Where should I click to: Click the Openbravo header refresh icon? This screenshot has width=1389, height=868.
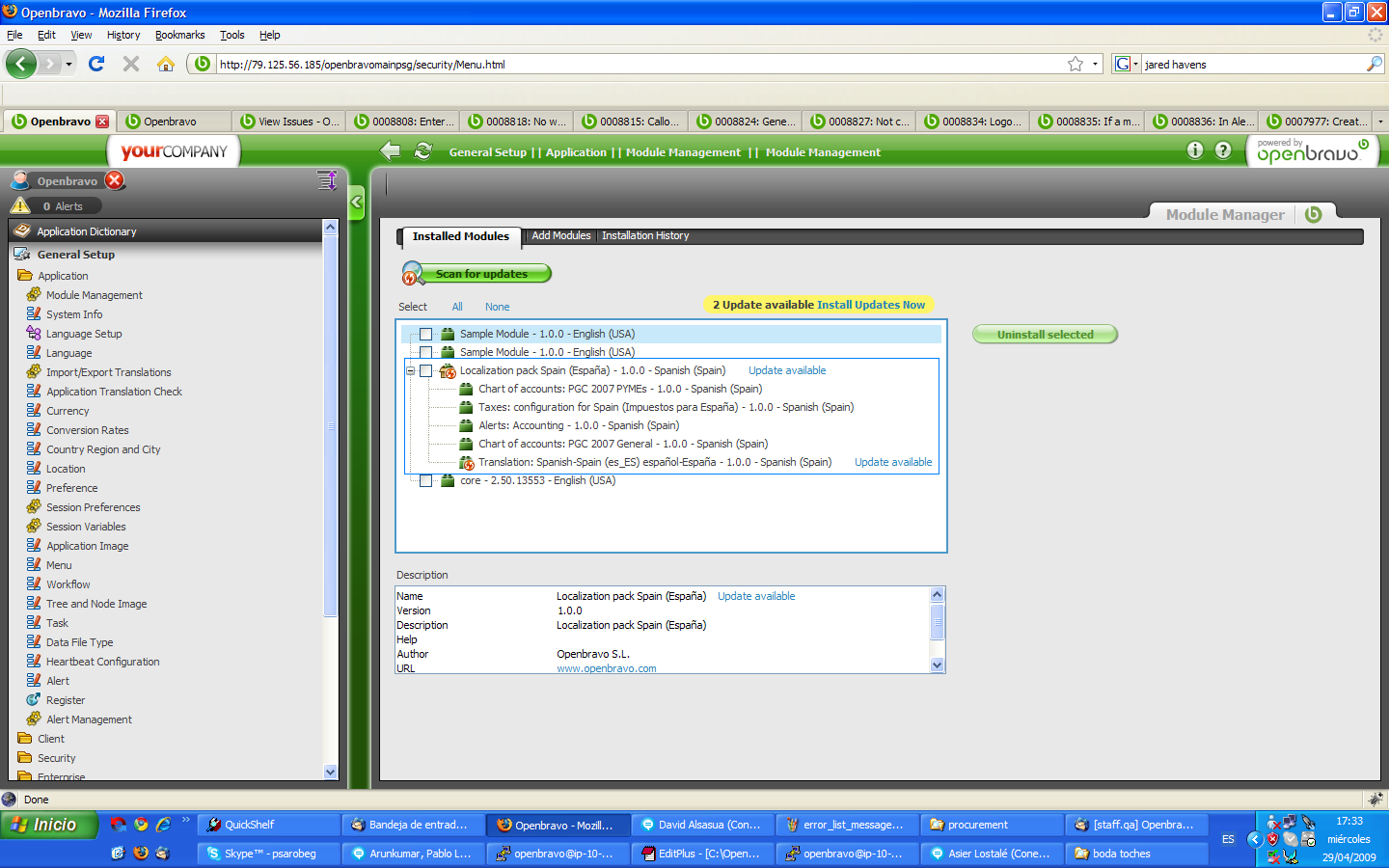coord(422,150)
